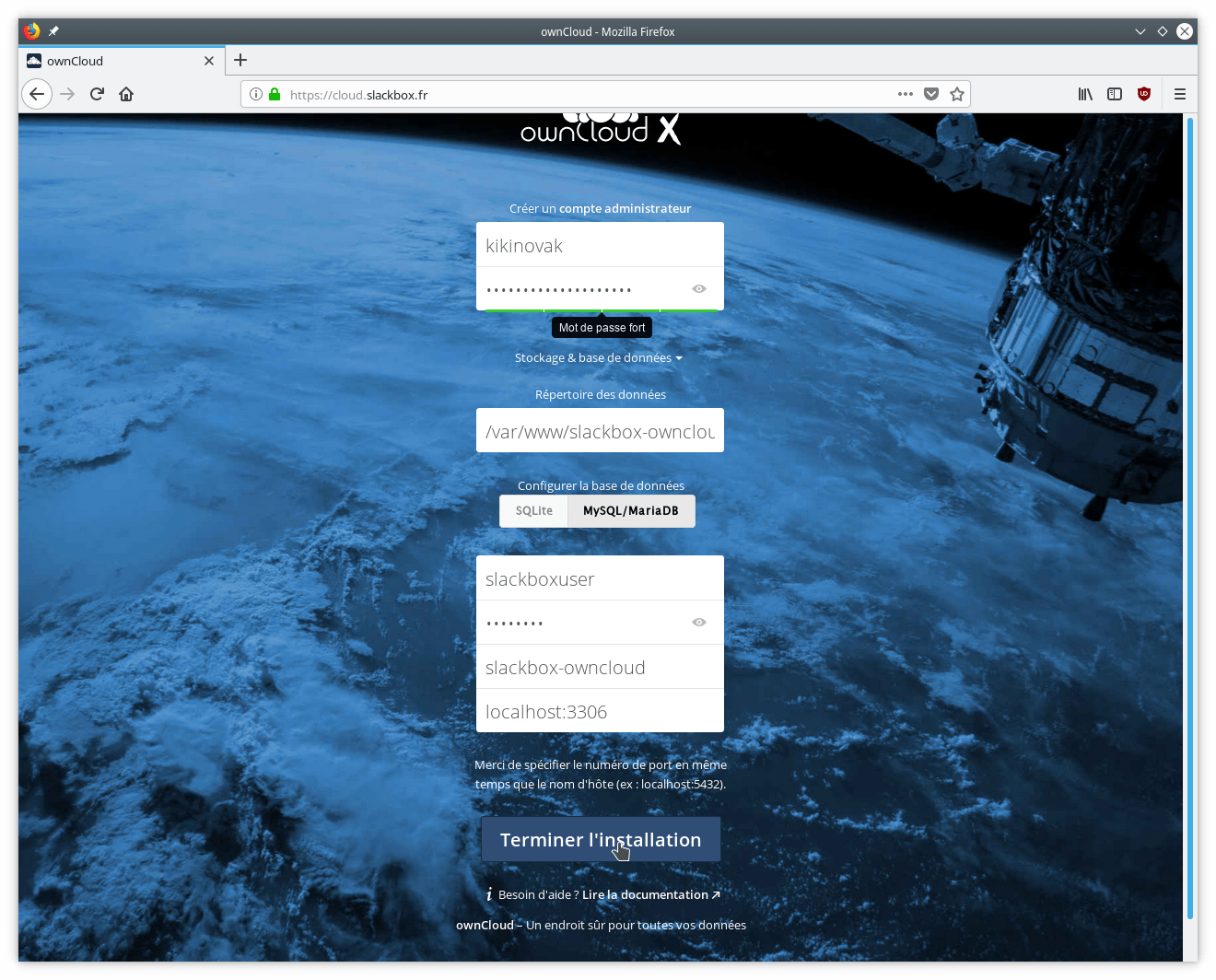Toggle the sidebar view icon
Image resolution: width=1216 pixels, height=980 pixels.
pos(1115,94)
